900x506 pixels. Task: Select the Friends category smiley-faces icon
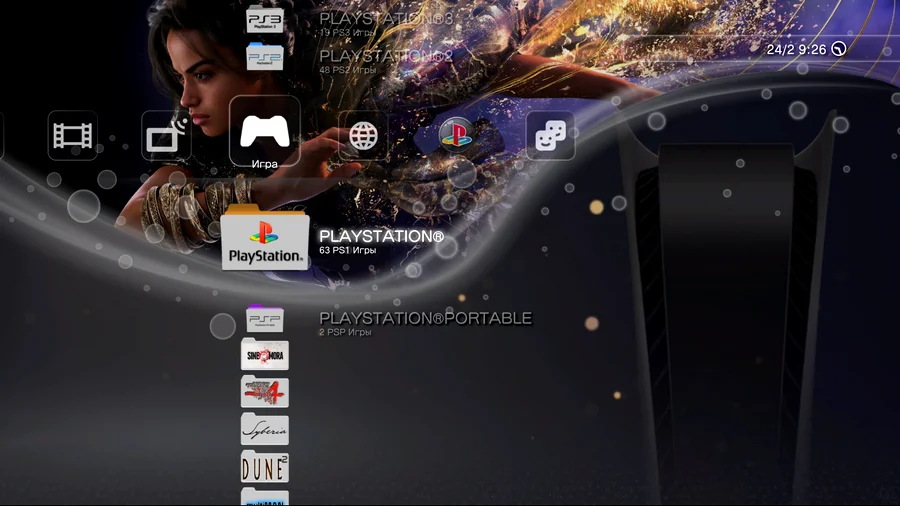coord(550,136)
